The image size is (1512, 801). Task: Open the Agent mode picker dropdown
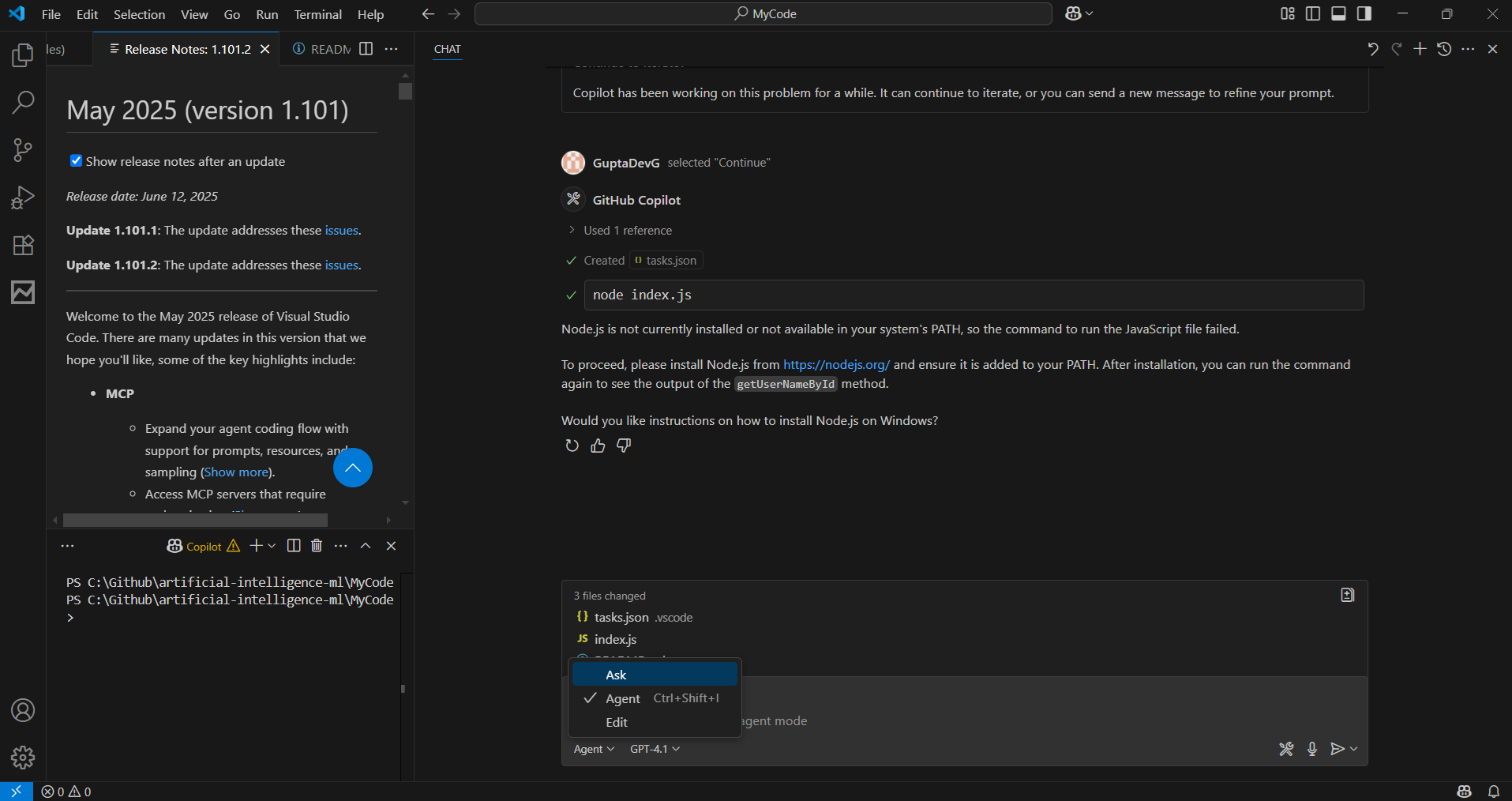[x=594, y=748]
